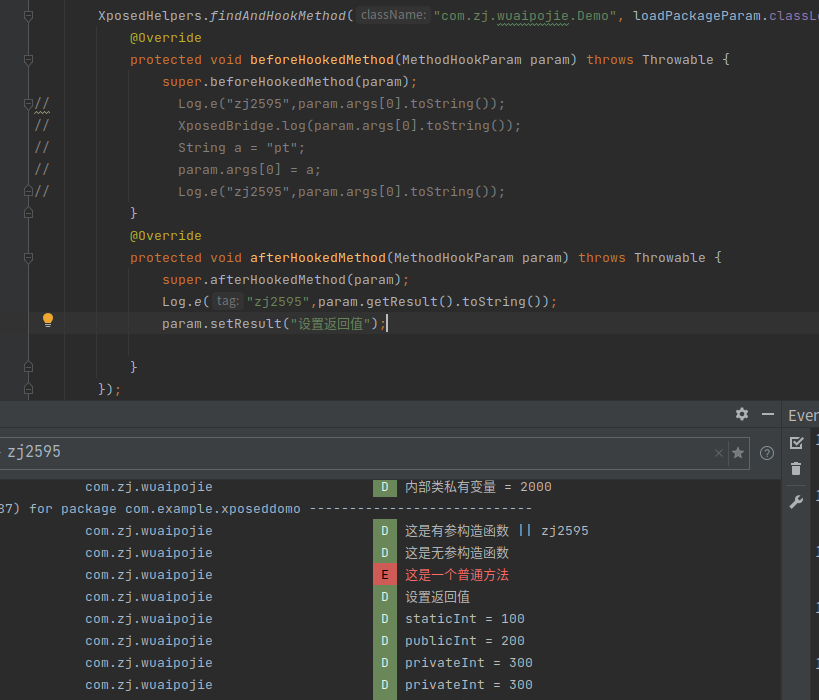Viewport: 819px width, 700px height.
Task: Open Logcat filter help question mark
Action: 767,453
